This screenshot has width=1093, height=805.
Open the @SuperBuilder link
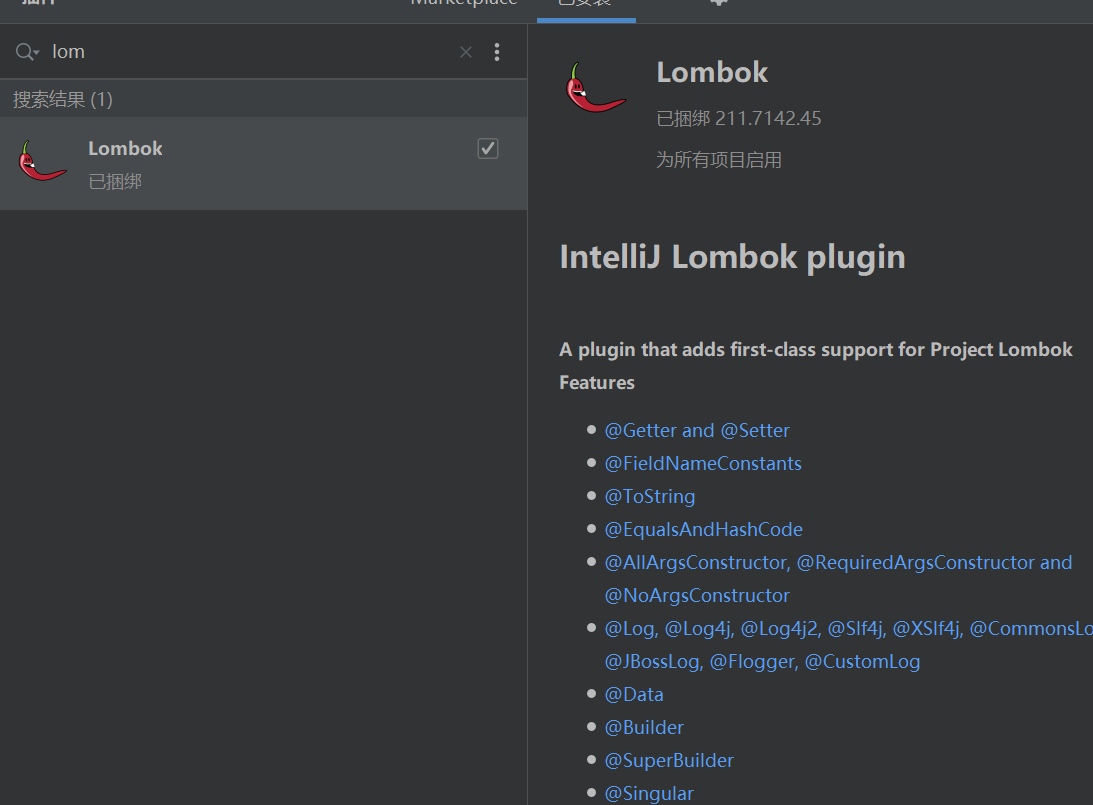669,760
